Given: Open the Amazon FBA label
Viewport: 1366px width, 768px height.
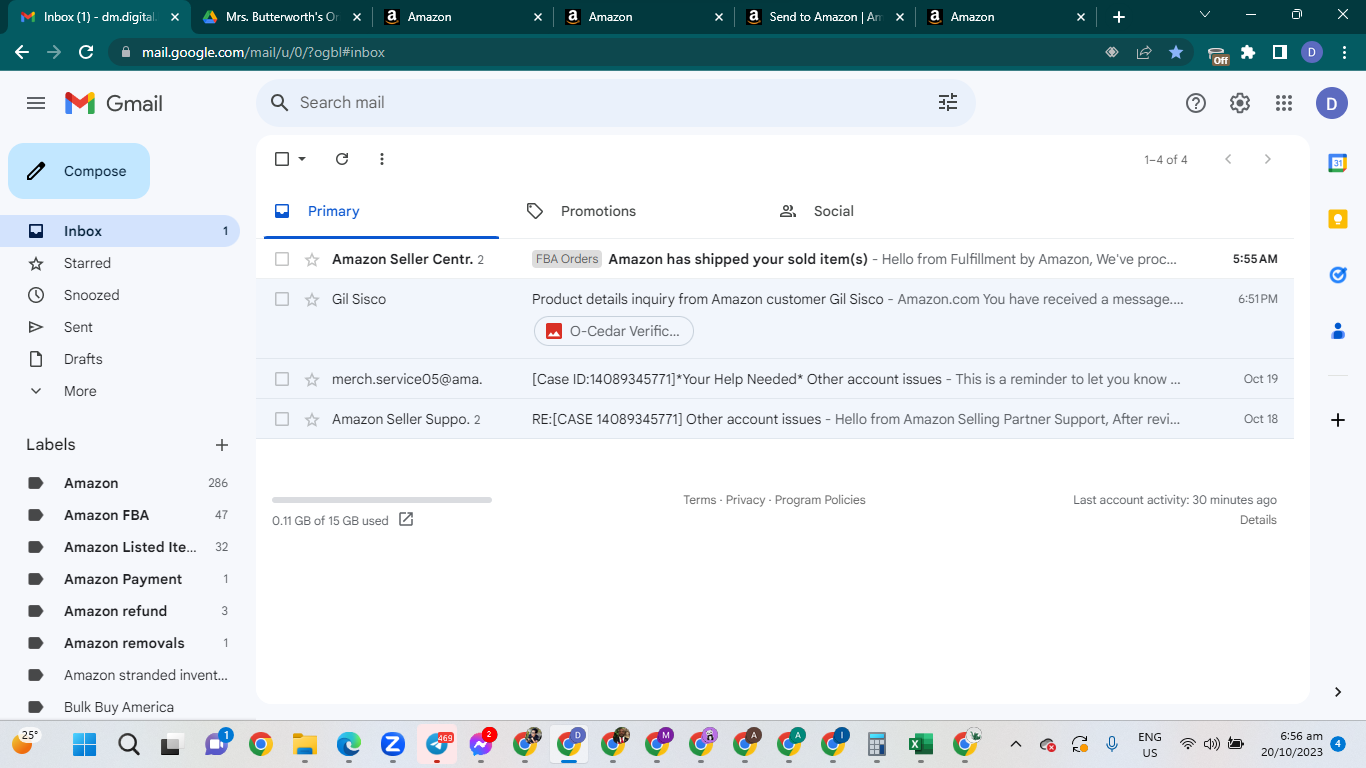Looking at the screenshot, I should click(120, 515).
